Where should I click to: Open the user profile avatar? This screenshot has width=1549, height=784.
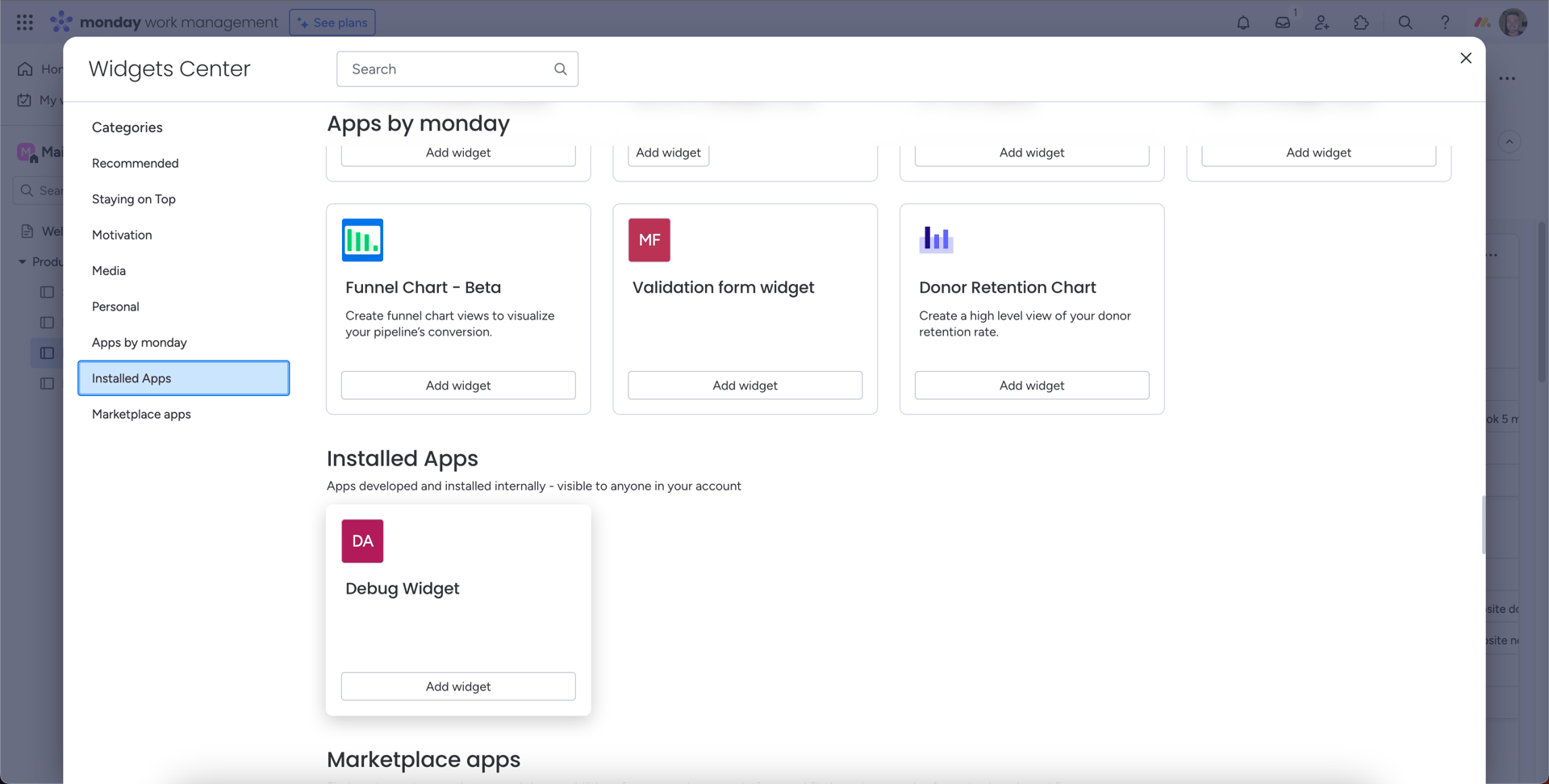coord(1513,23)
